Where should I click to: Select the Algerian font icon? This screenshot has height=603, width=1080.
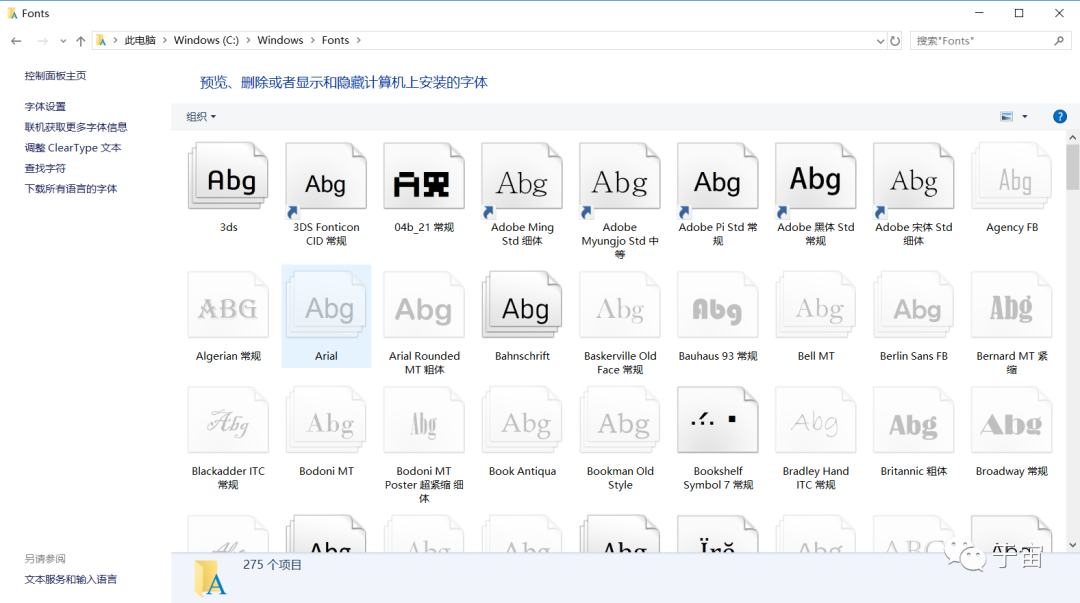228,305
